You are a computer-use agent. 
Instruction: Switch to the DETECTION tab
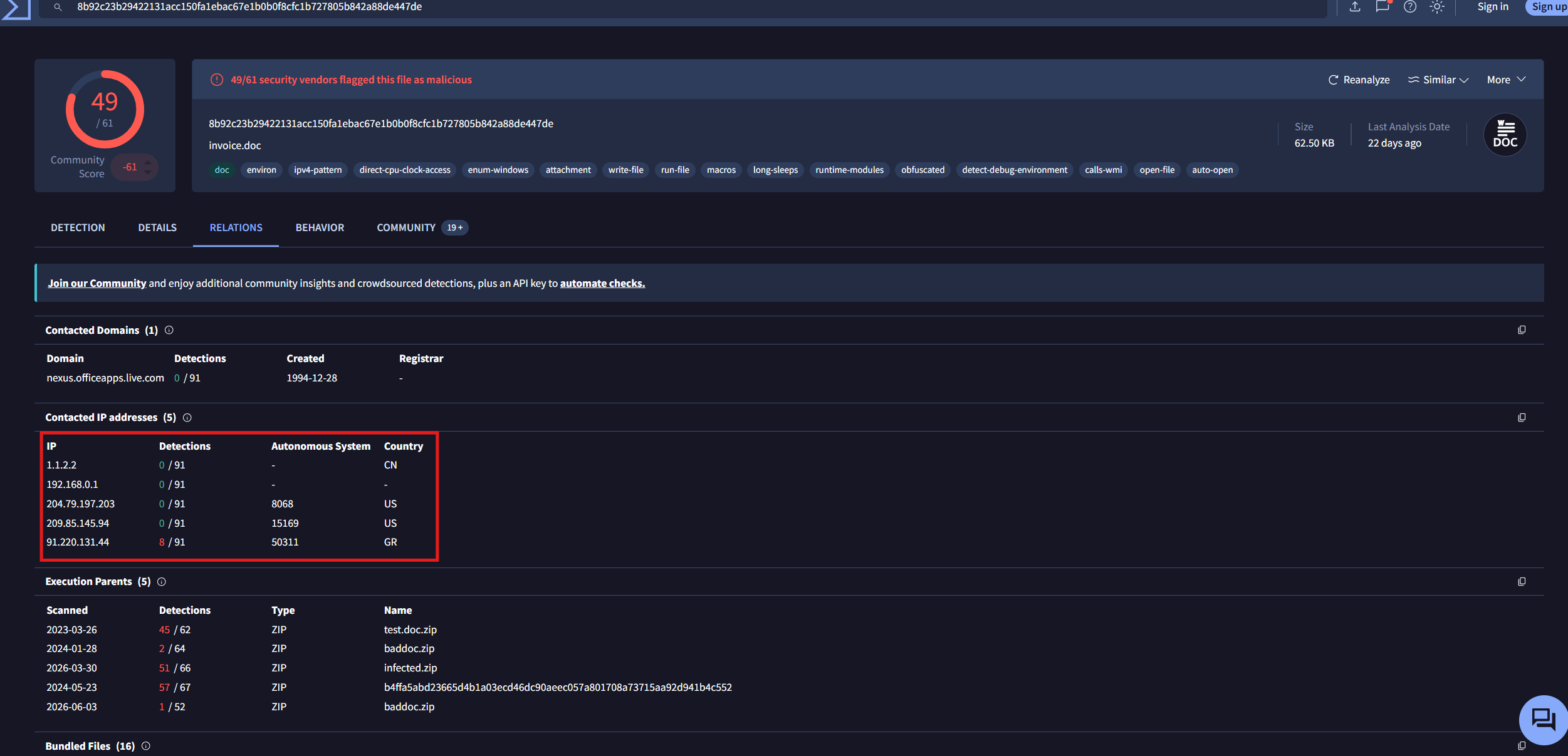coord(78,227)
